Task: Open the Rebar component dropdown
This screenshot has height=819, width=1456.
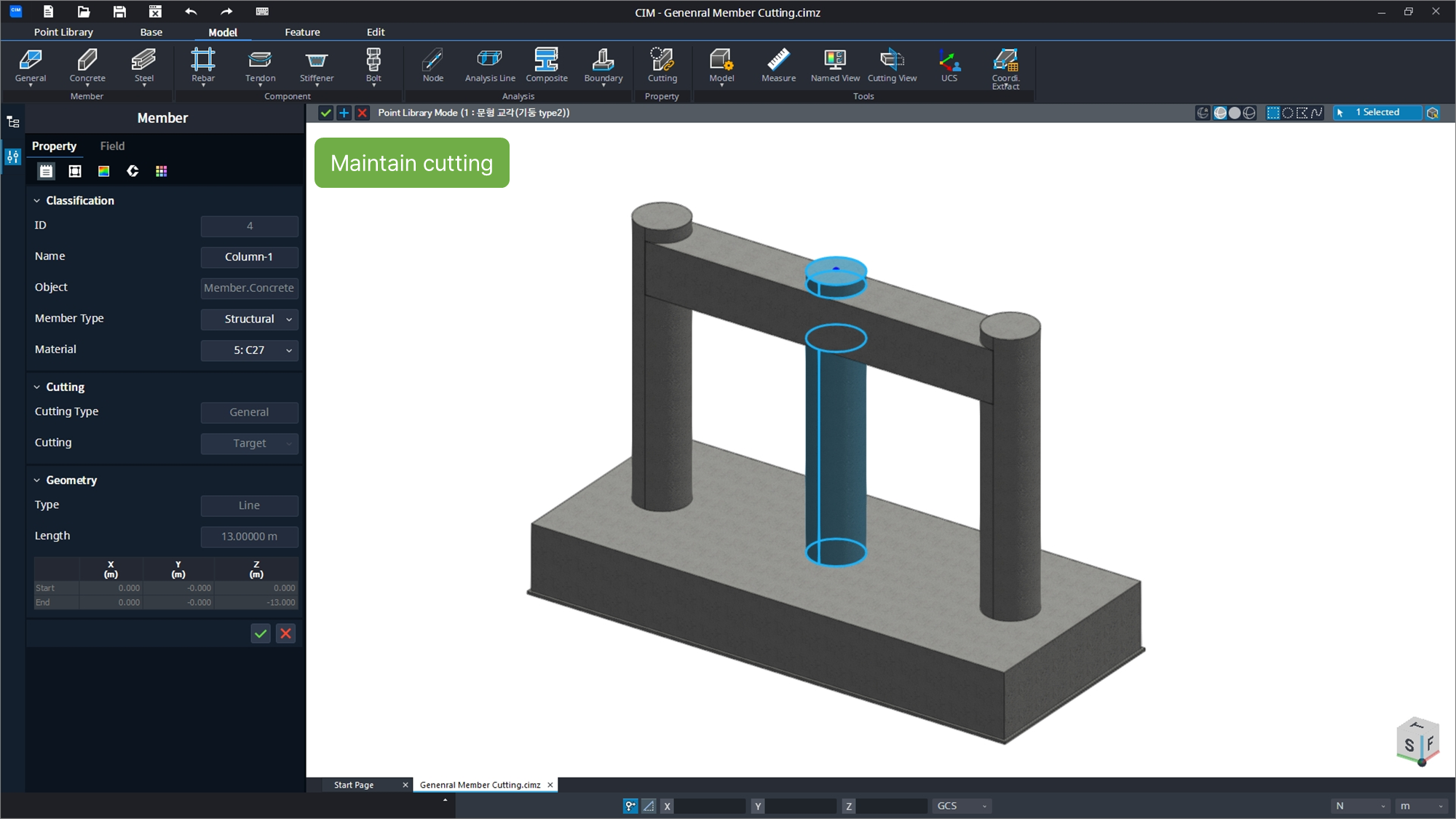Action: click(203, 85)
